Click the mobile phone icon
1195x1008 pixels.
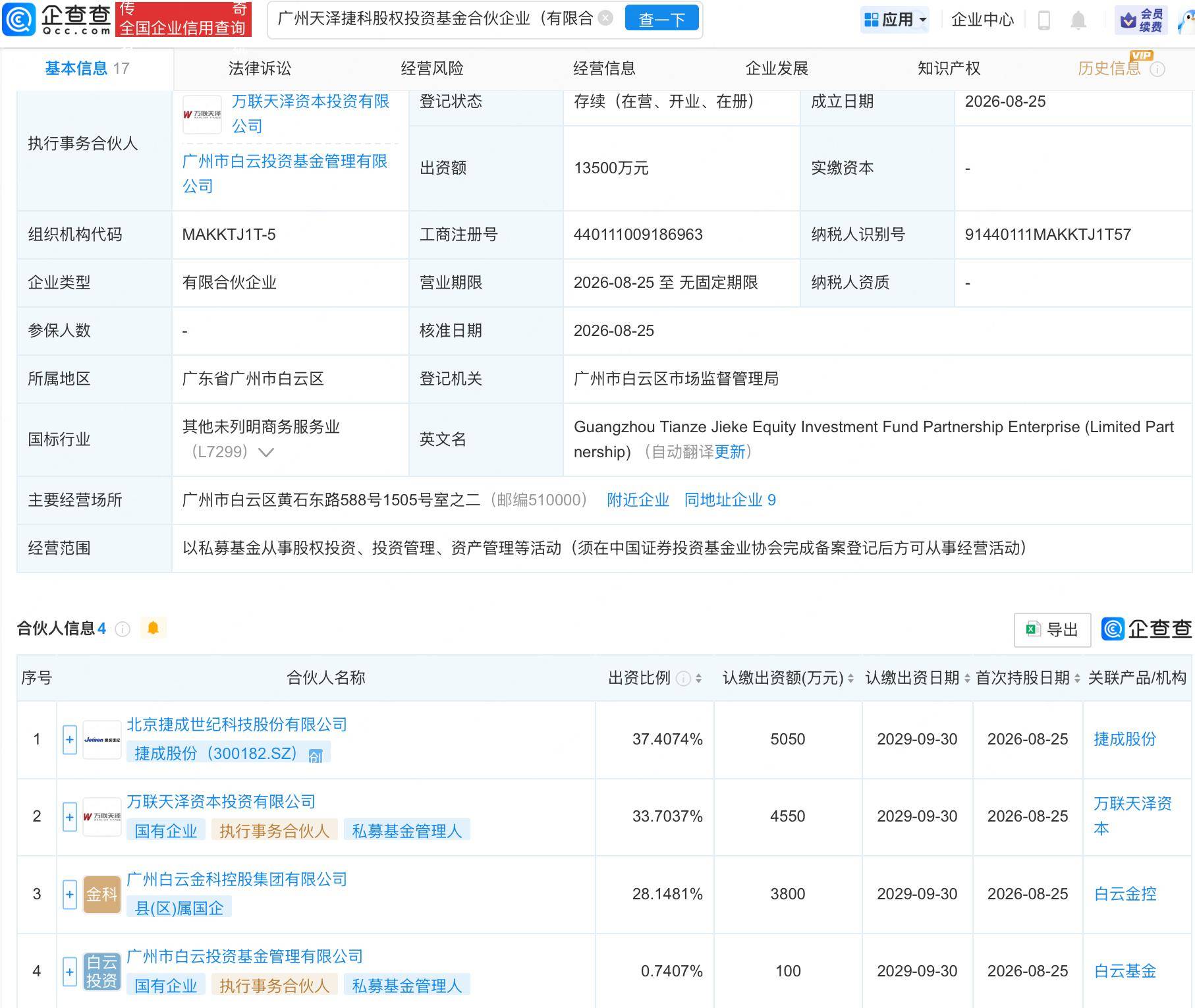coord(1043,20)
